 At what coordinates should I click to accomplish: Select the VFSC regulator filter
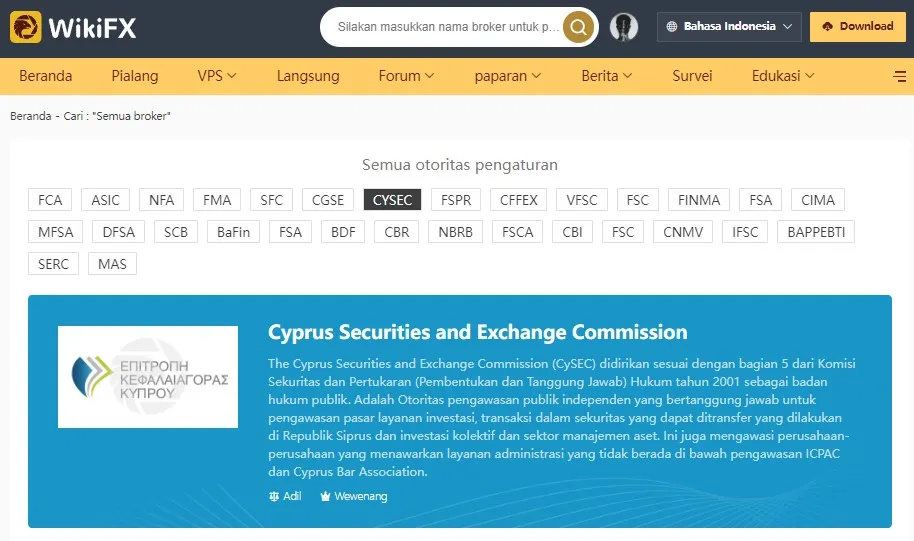point(582,200)
